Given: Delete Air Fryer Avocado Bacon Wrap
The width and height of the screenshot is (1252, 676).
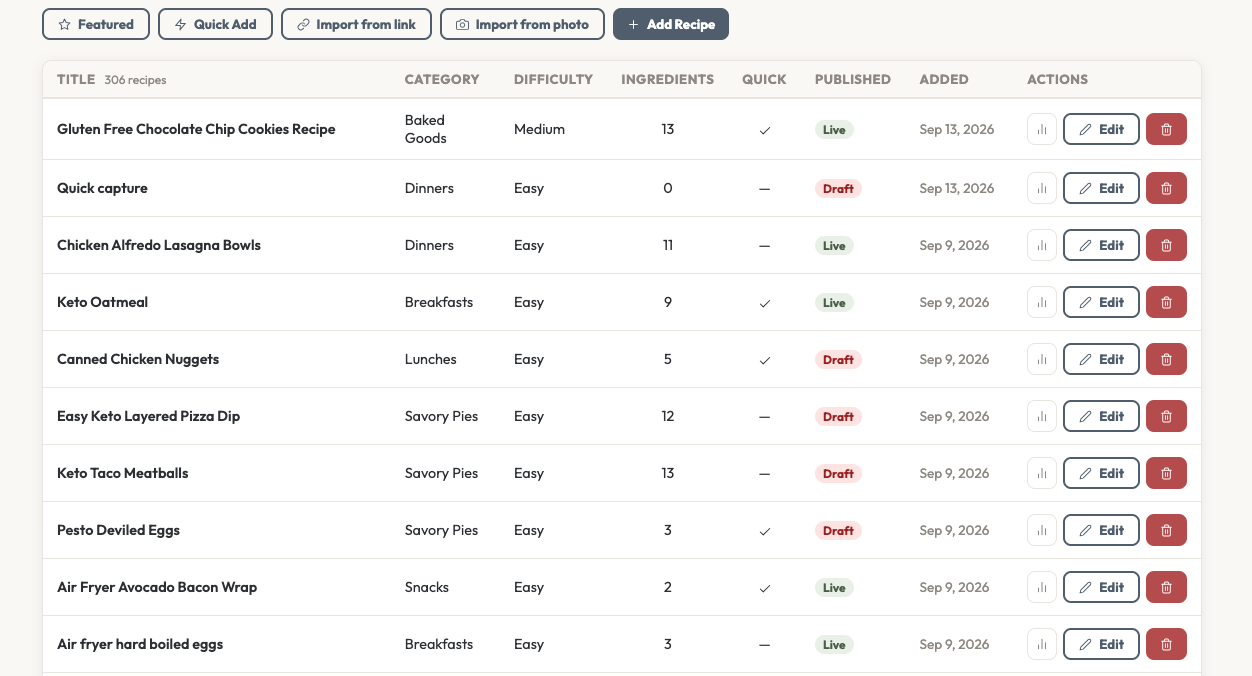Looking at the screenshot, I should click(1166, 587).
